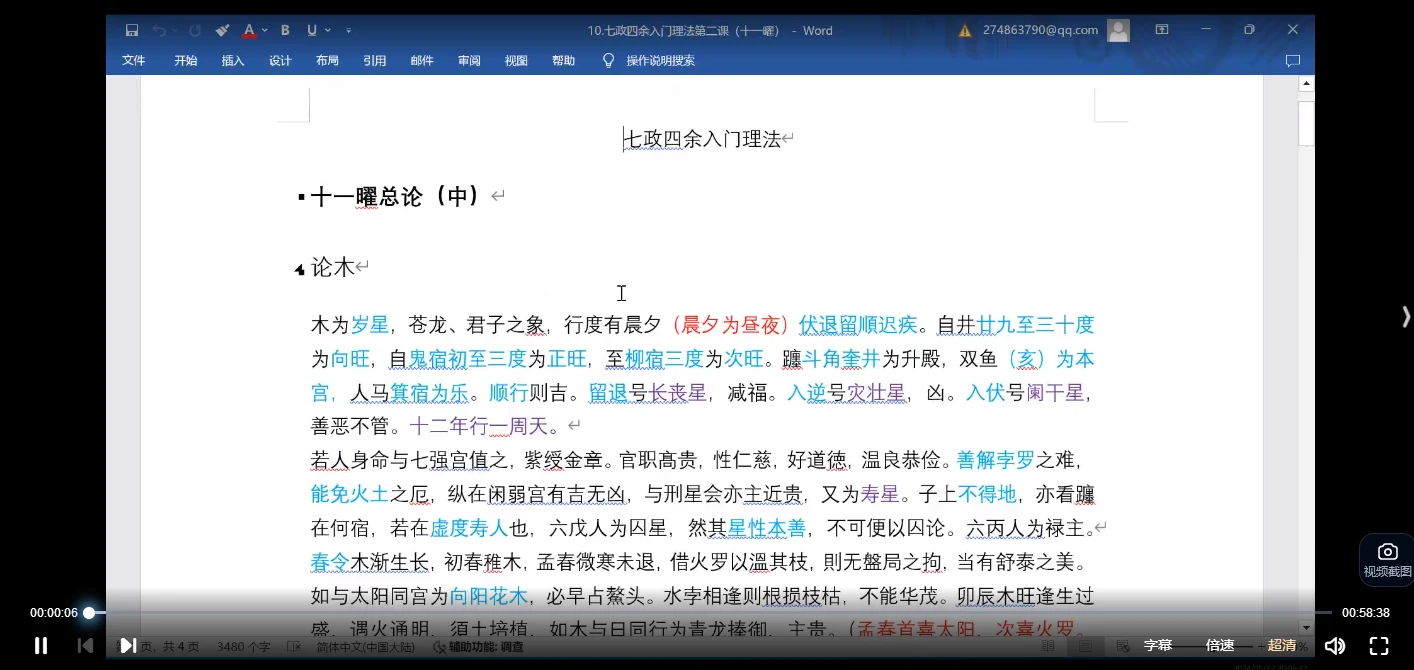Click the Save icon on Quick Access Toolbar

point(132,30)
